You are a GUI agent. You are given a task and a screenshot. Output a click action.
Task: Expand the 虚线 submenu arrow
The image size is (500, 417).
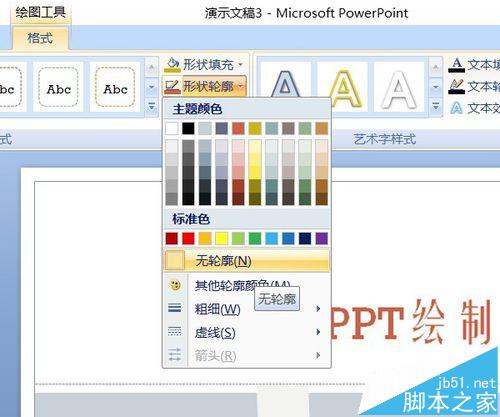coord(318,332)
